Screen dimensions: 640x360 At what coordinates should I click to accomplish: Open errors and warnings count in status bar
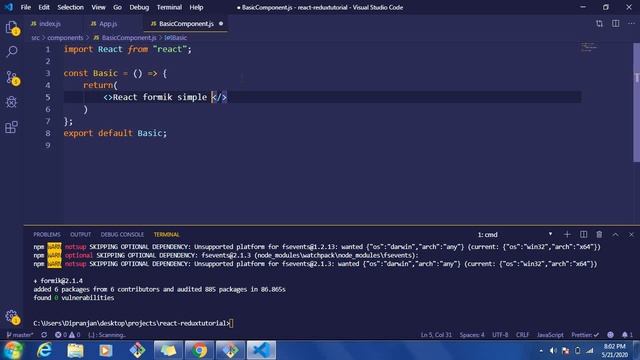pos(67,335)
